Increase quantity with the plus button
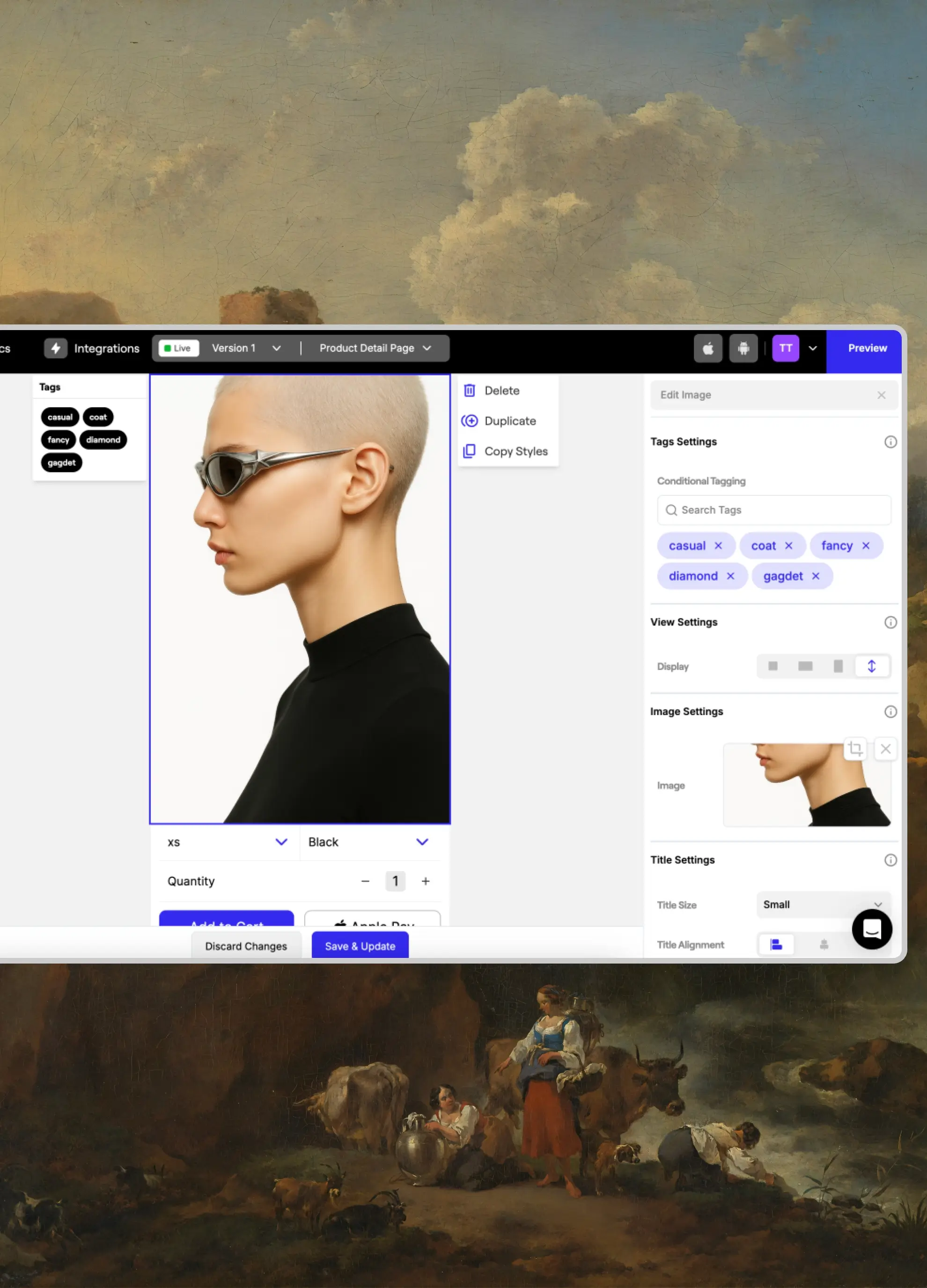927x1288 pixels. coord(426,881)
